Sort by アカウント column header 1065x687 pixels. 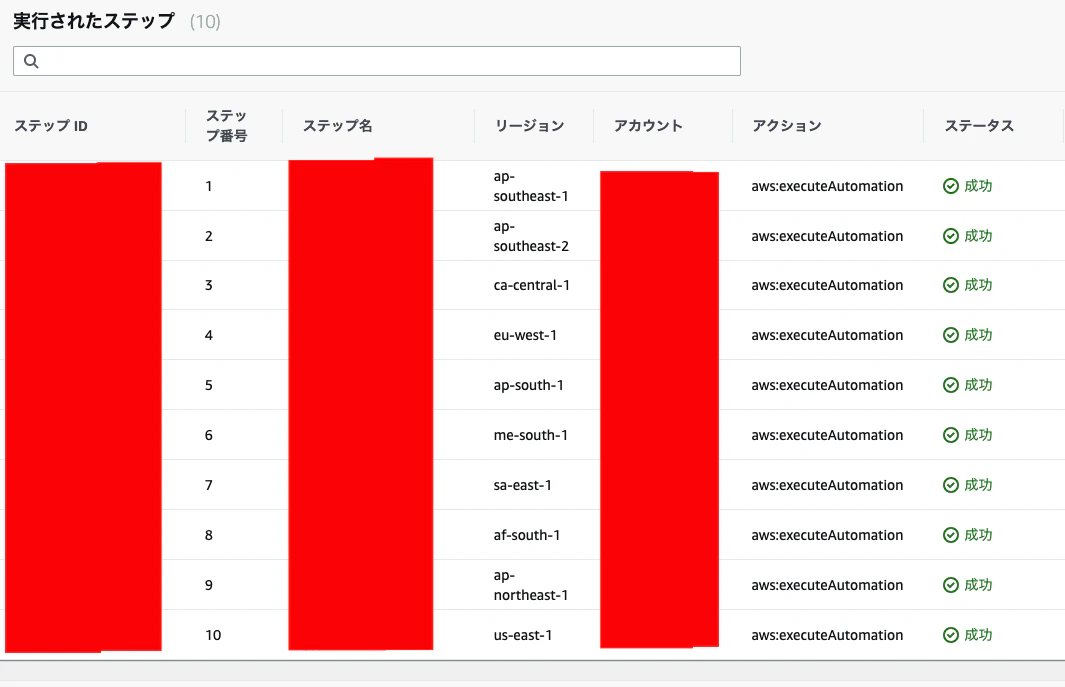pyautogui.click(x=648, y=126)
